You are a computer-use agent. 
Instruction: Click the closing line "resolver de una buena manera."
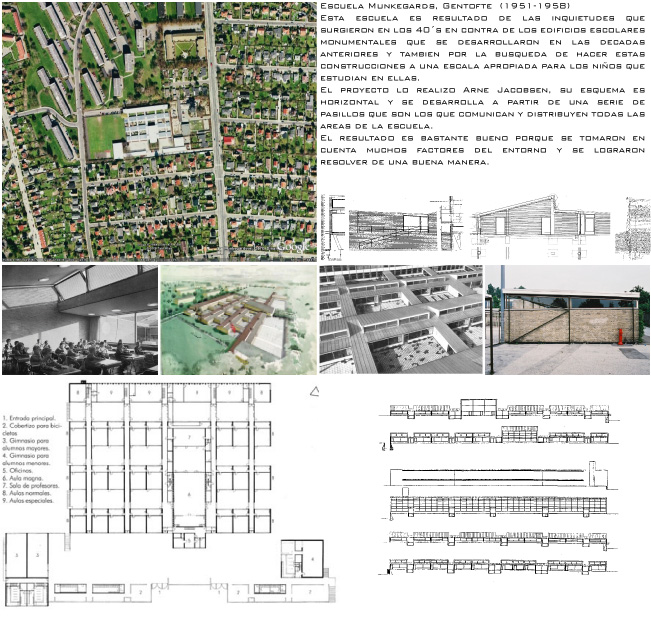[405, 162]
